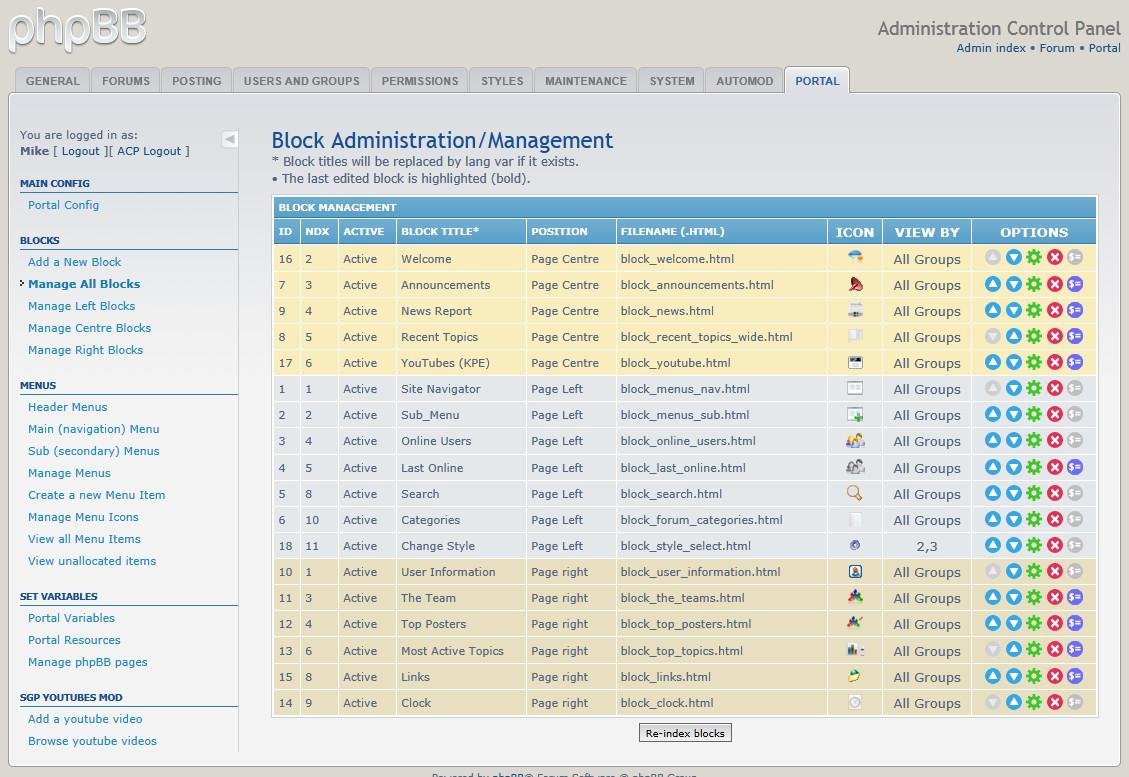This screenshot has height=777, width=1129.
Task: Edit the Last Online block via its gear icon
Action: (x=1035, y=467)
